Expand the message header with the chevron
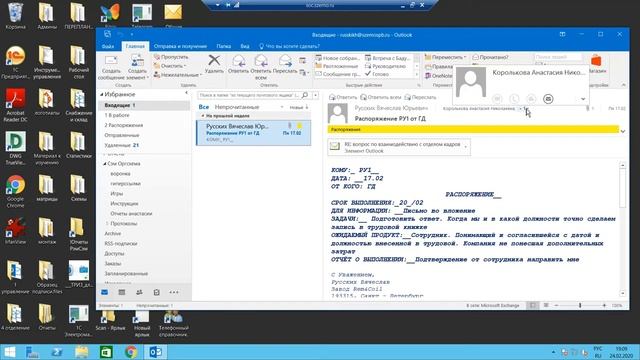Image resolution: width=640 pixels, height=360 pixels. tap(623, 131)
